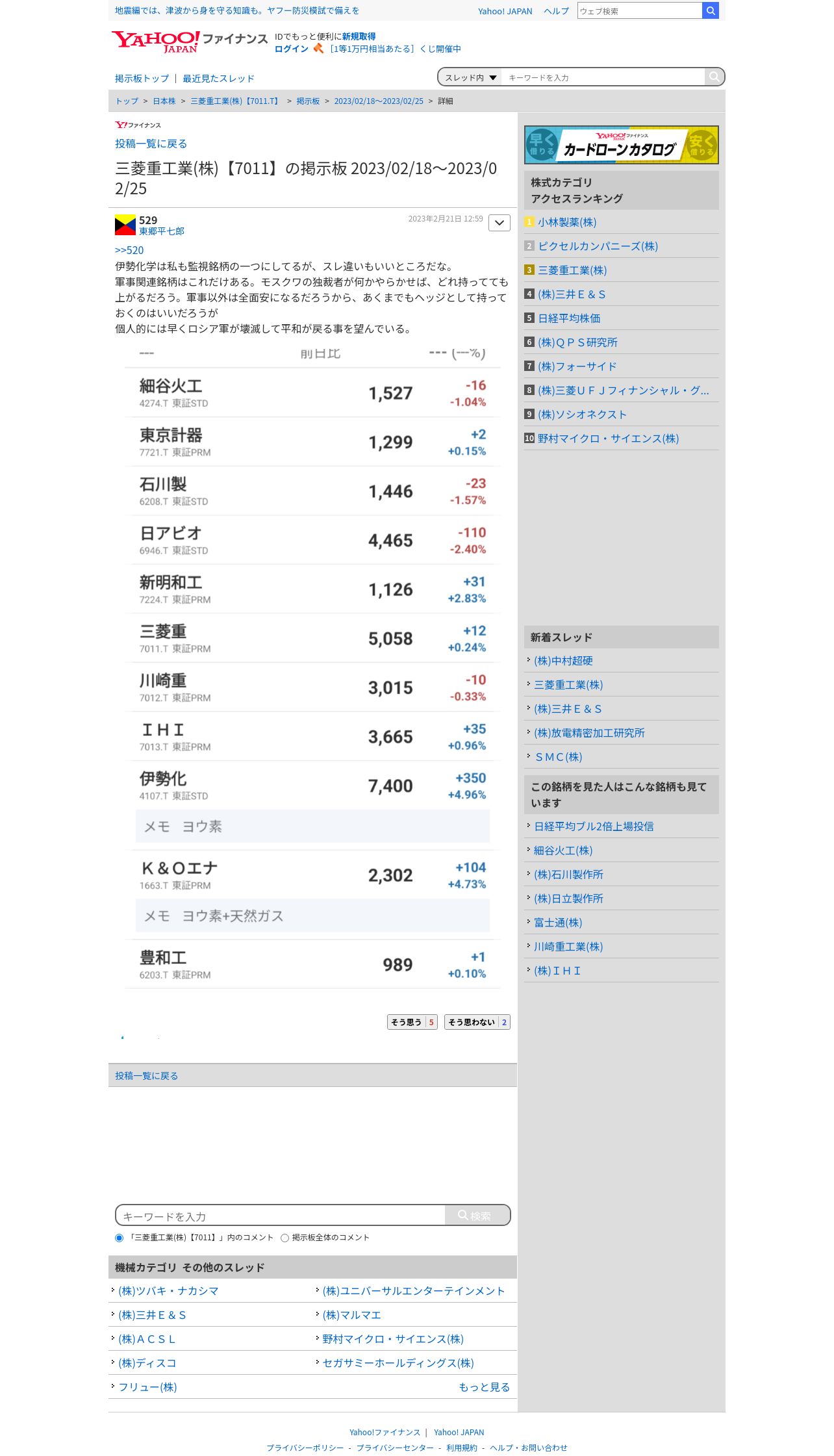Open (株)ACSL thread
Image resolution: width=834 pixels, height=1456 pixels.
point(147,1339)
